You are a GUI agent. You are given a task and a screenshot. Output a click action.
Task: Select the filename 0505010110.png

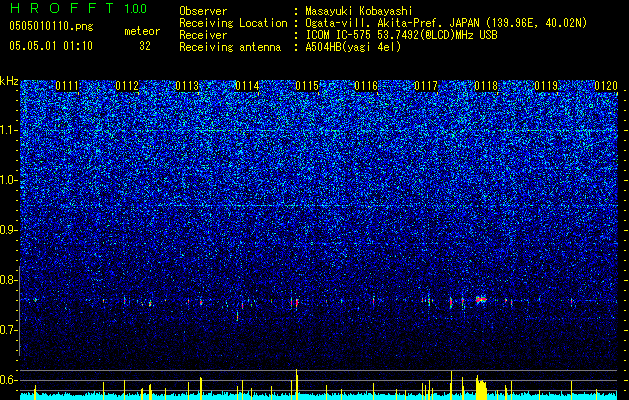click(51, 26)
